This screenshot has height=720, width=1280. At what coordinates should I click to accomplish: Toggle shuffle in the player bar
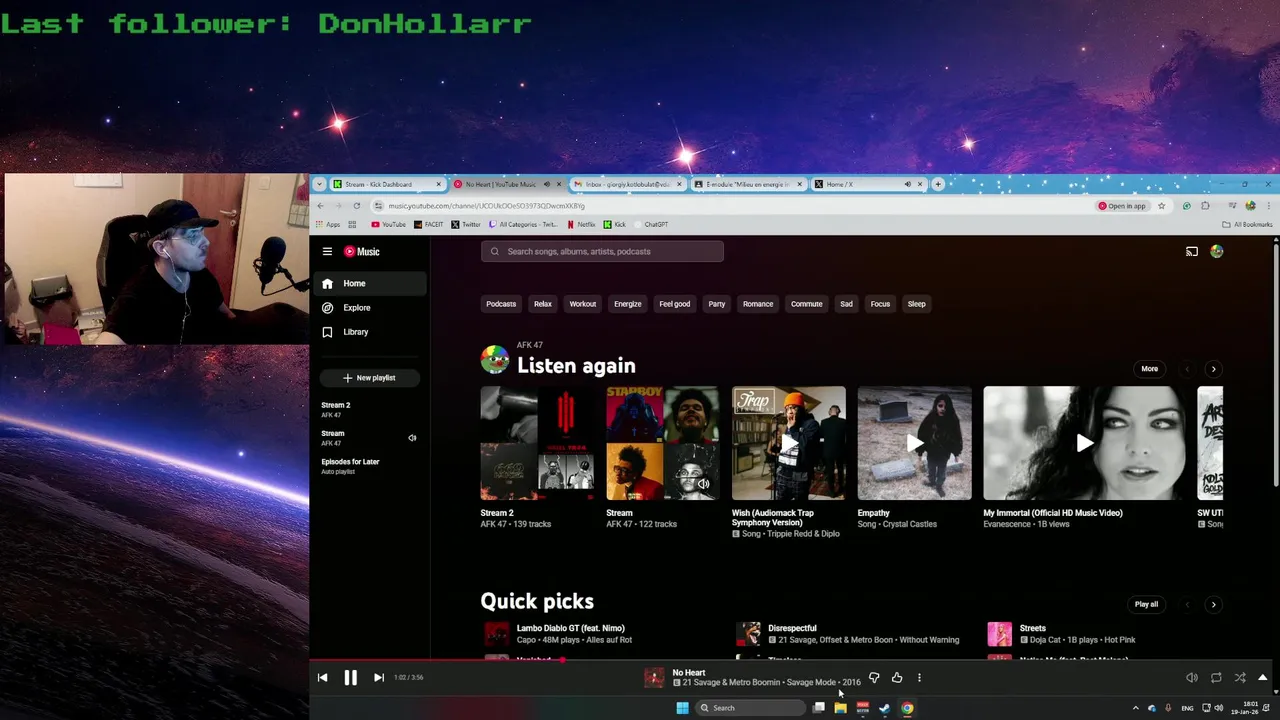pyautogui.click(x=1240, y=678)
